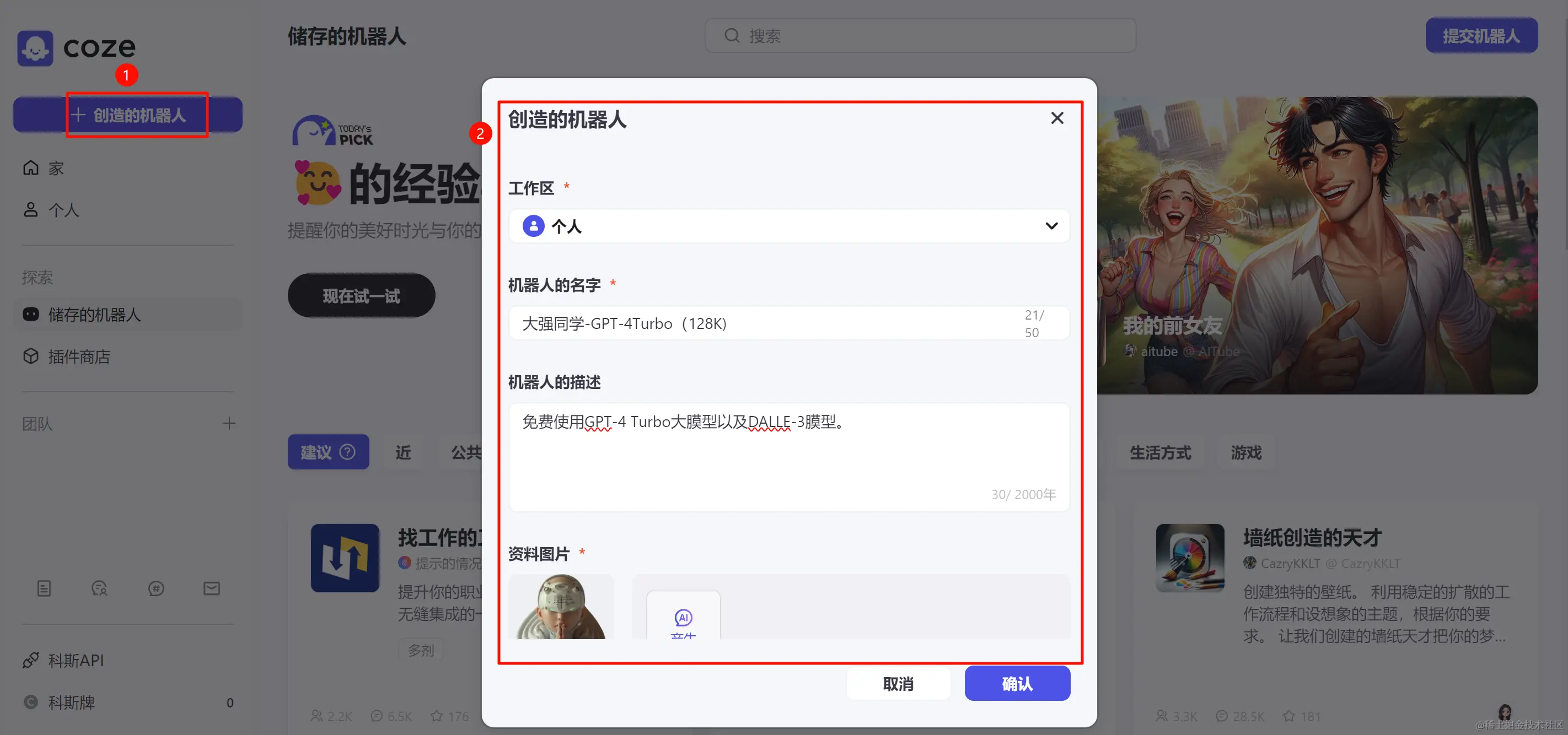
Task: Select the 游戏 category tab
Action: [x=1246, y=453]
